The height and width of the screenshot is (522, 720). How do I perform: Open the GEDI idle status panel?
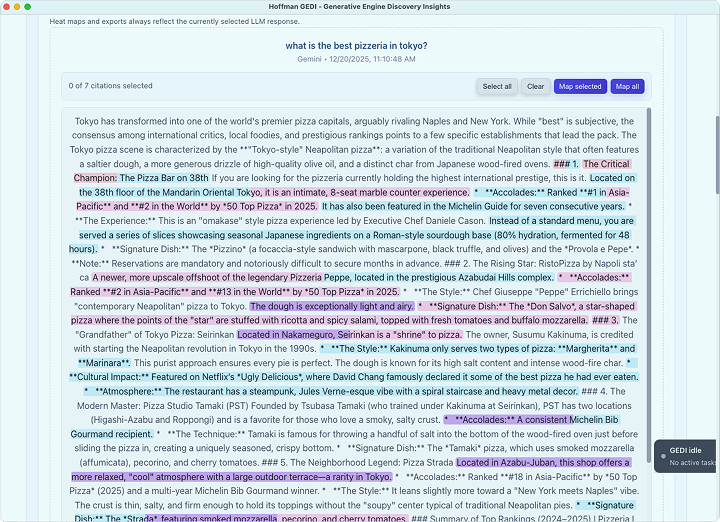tap(690, 456)
